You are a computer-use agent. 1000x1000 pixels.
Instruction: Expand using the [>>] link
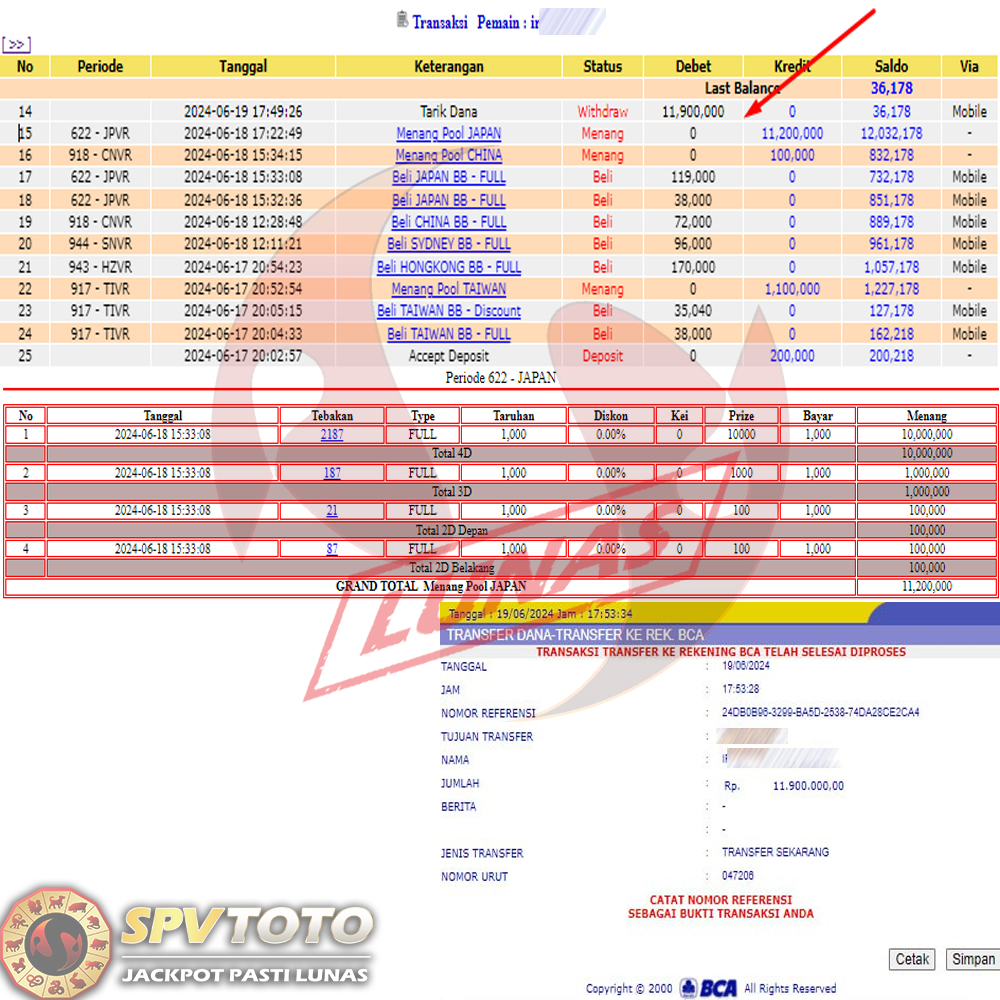pyautogui.click(x=17, y=45)
